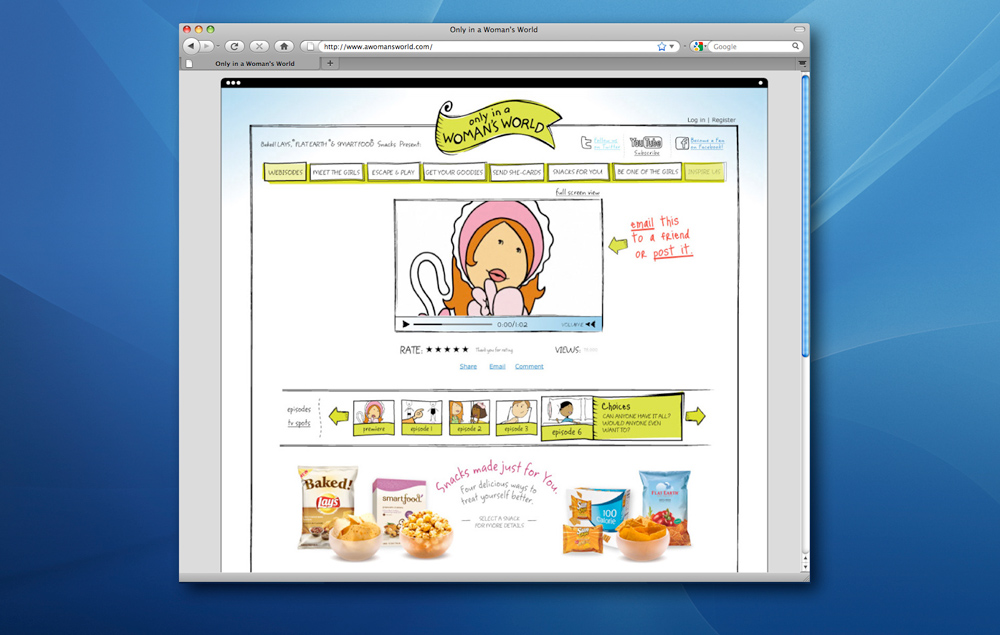Open full screen view of the video
The width and height of the screenshot is (1000, 635).
(x=578, y=193)
